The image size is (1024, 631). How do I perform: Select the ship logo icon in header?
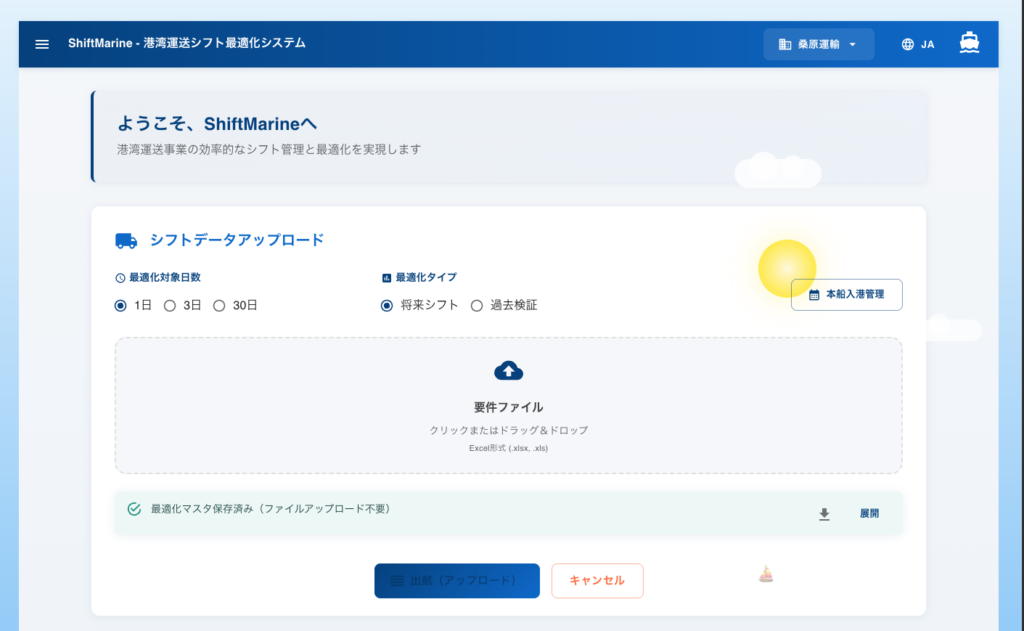point(968,43)
